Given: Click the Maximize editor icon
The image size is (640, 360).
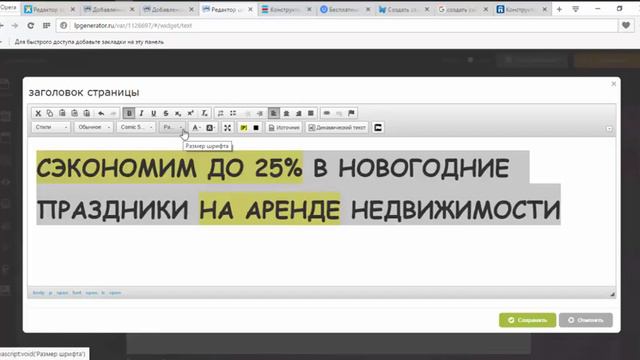Looking at the screenshot, I should 227,128.
